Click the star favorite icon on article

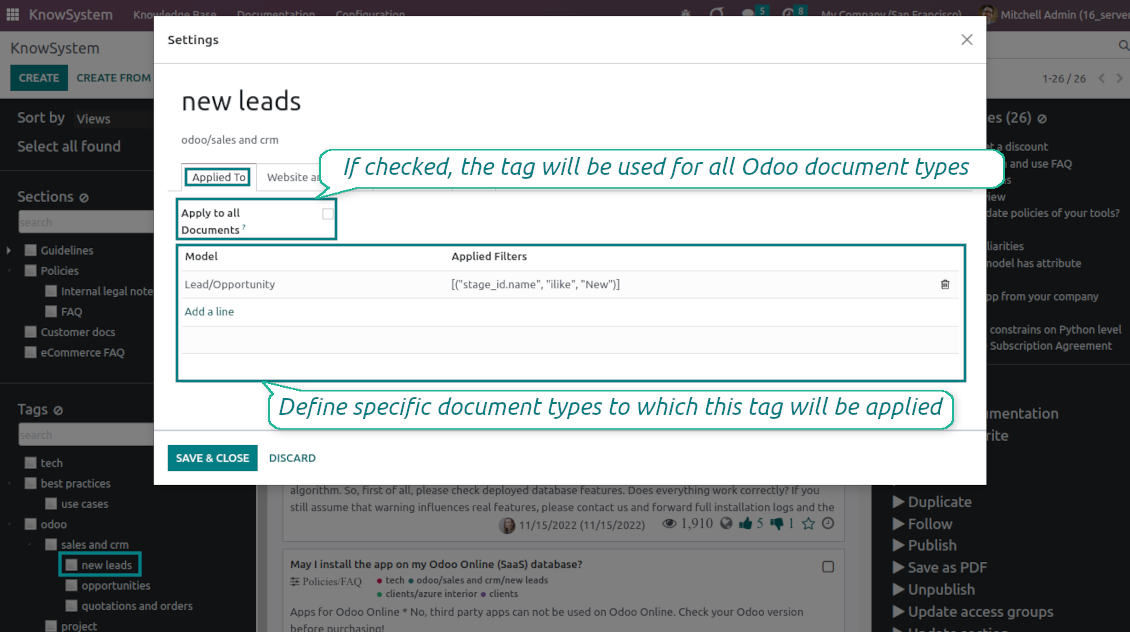coord(808,524)
